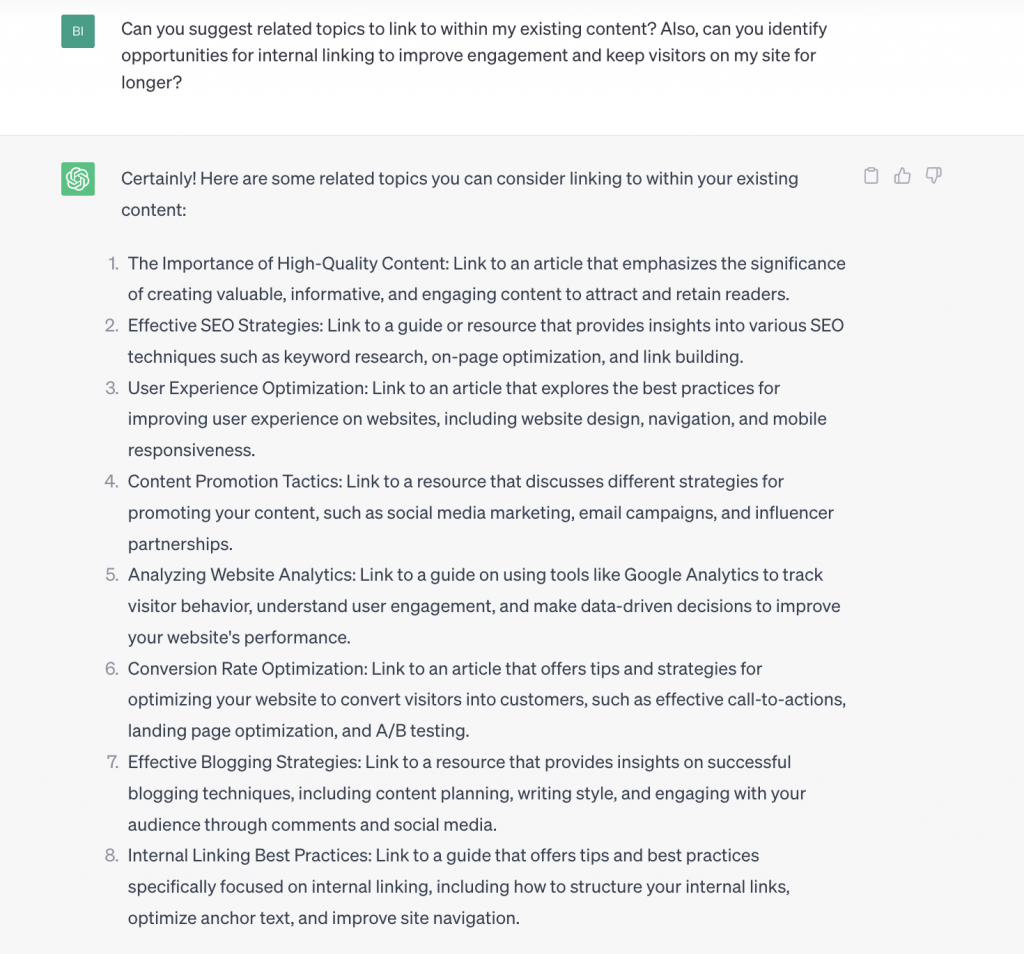1024x954 pixels.
Task: Click 'mobile responsiveness' text in item 3
Action: [x=477, y=434]
